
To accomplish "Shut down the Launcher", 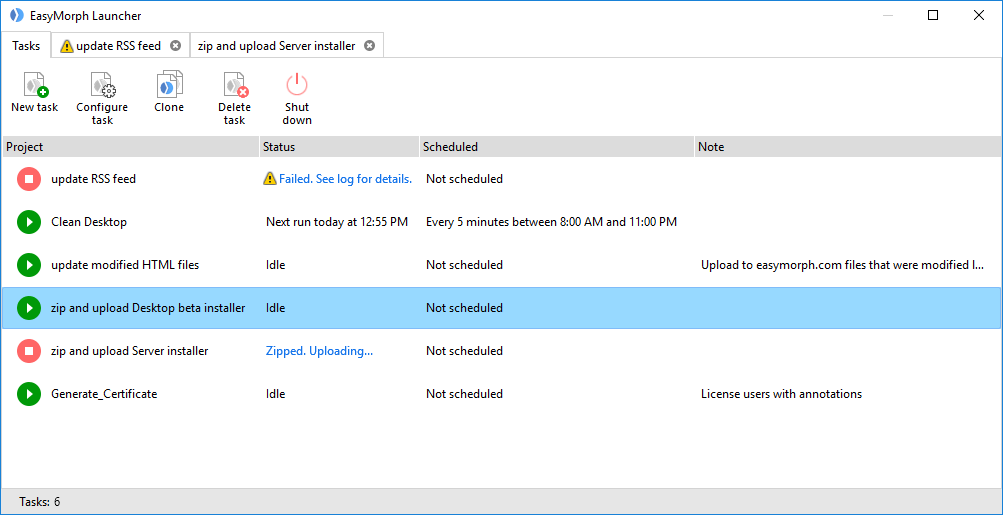I will pos(297,99).
